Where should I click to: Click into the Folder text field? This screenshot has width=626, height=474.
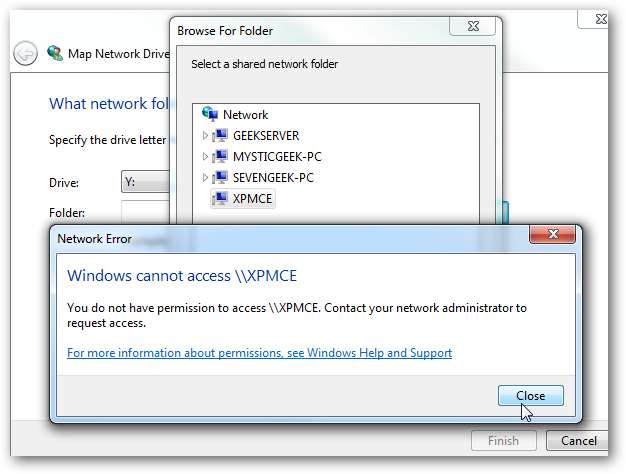click(x=145, y=212)
